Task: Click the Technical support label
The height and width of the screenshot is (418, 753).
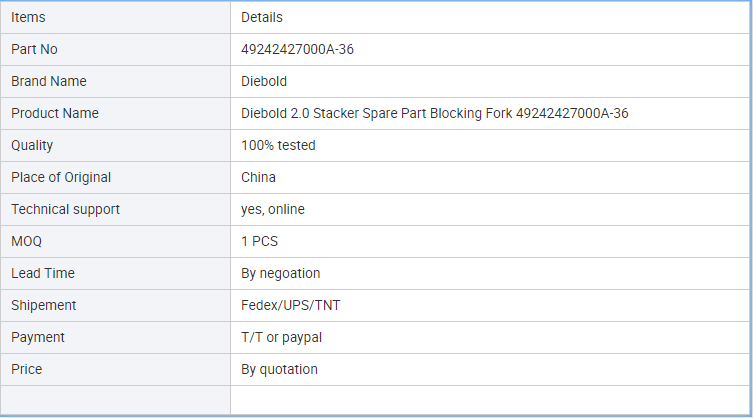Action: [x=65, y=209]
